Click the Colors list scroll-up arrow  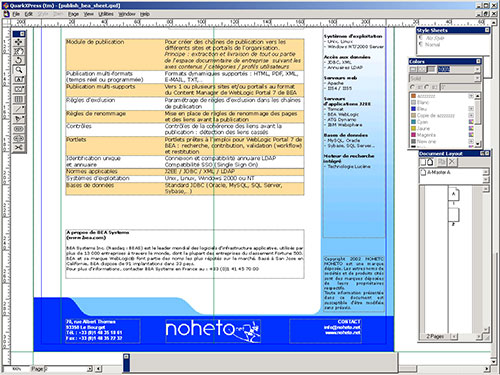tap(477, 96)
